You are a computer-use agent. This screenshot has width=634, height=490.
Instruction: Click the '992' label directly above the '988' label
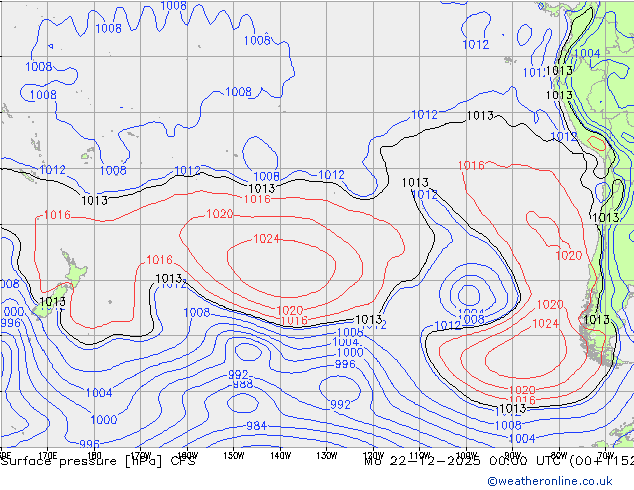(238, 374)
